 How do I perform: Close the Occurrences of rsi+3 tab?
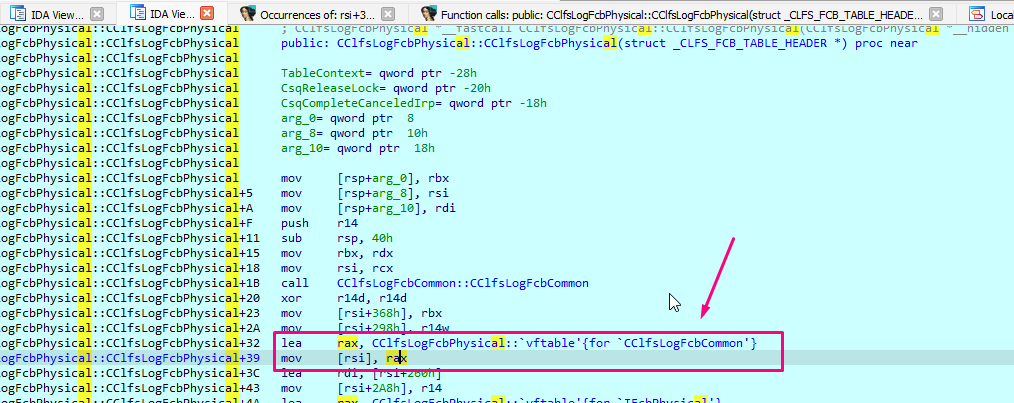388,14
